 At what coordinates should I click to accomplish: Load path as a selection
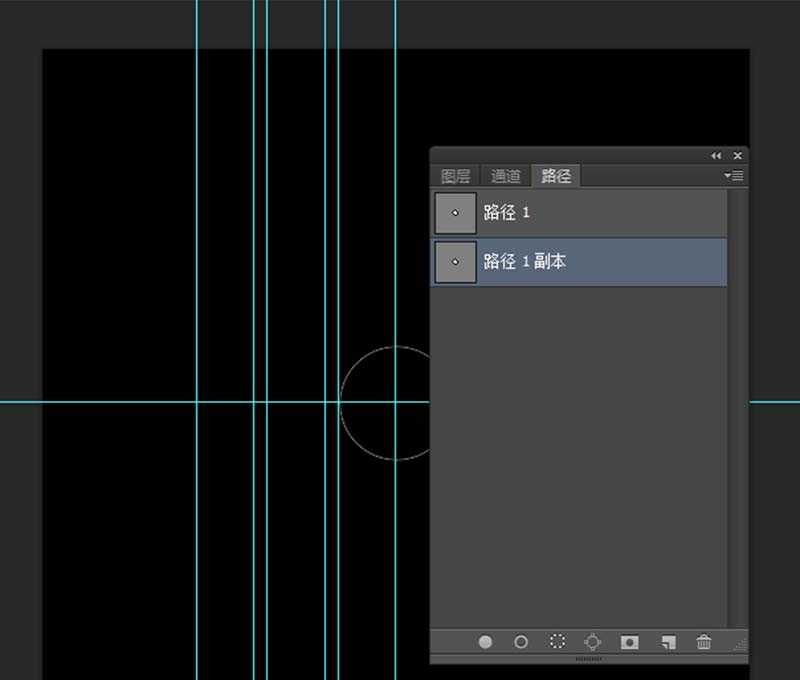click(x=558, y=642)
